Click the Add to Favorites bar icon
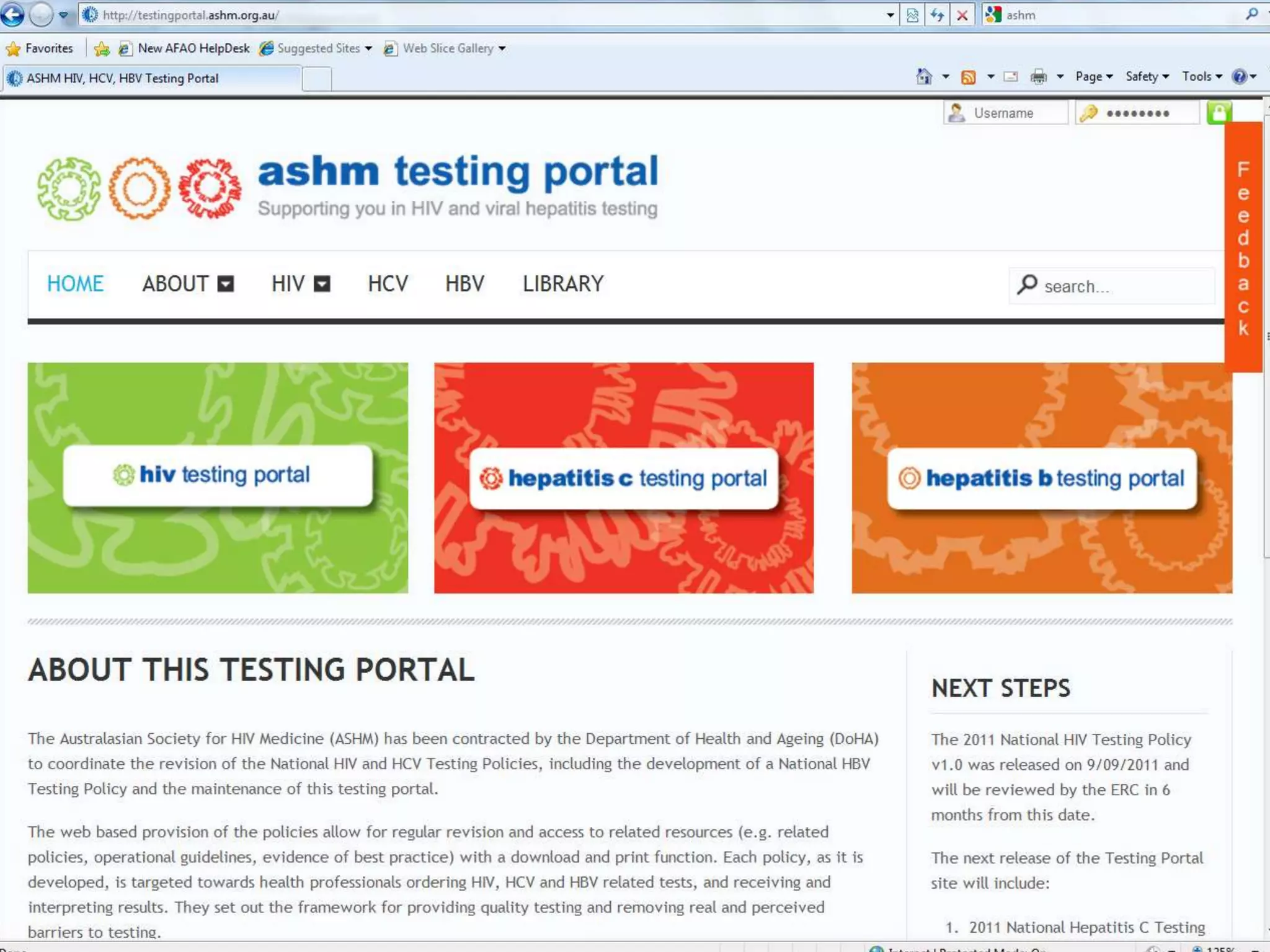This screenshot has height=952, width=1270. (x=102, y=48)
